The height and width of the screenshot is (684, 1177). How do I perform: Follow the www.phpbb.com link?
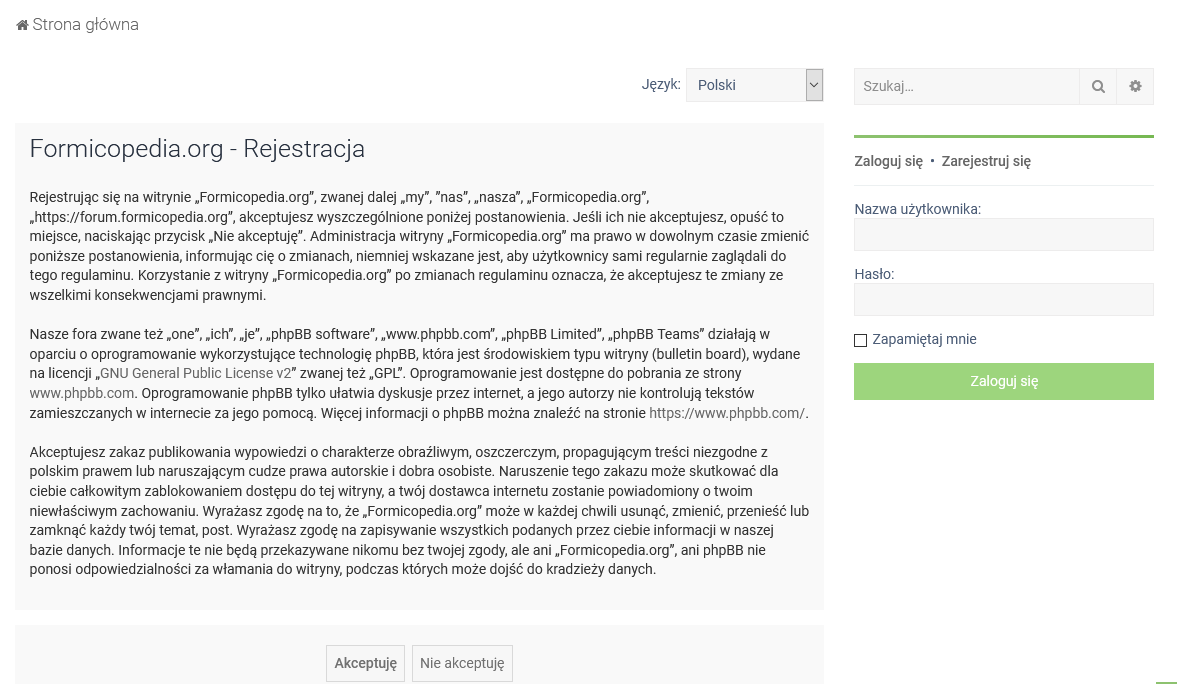click(81, 393)
